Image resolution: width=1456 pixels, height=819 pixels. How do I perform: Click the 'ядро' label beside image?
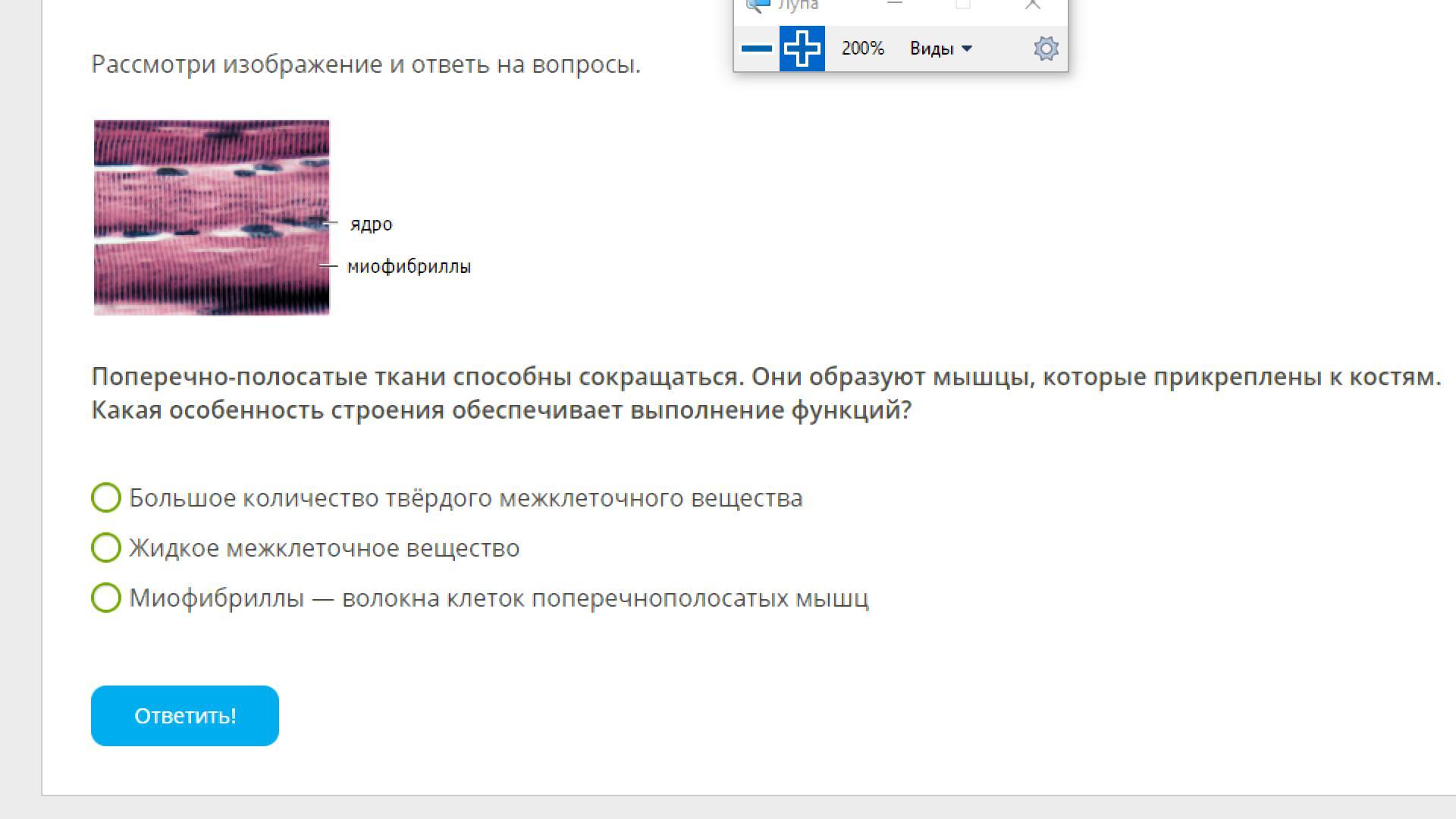371,224
